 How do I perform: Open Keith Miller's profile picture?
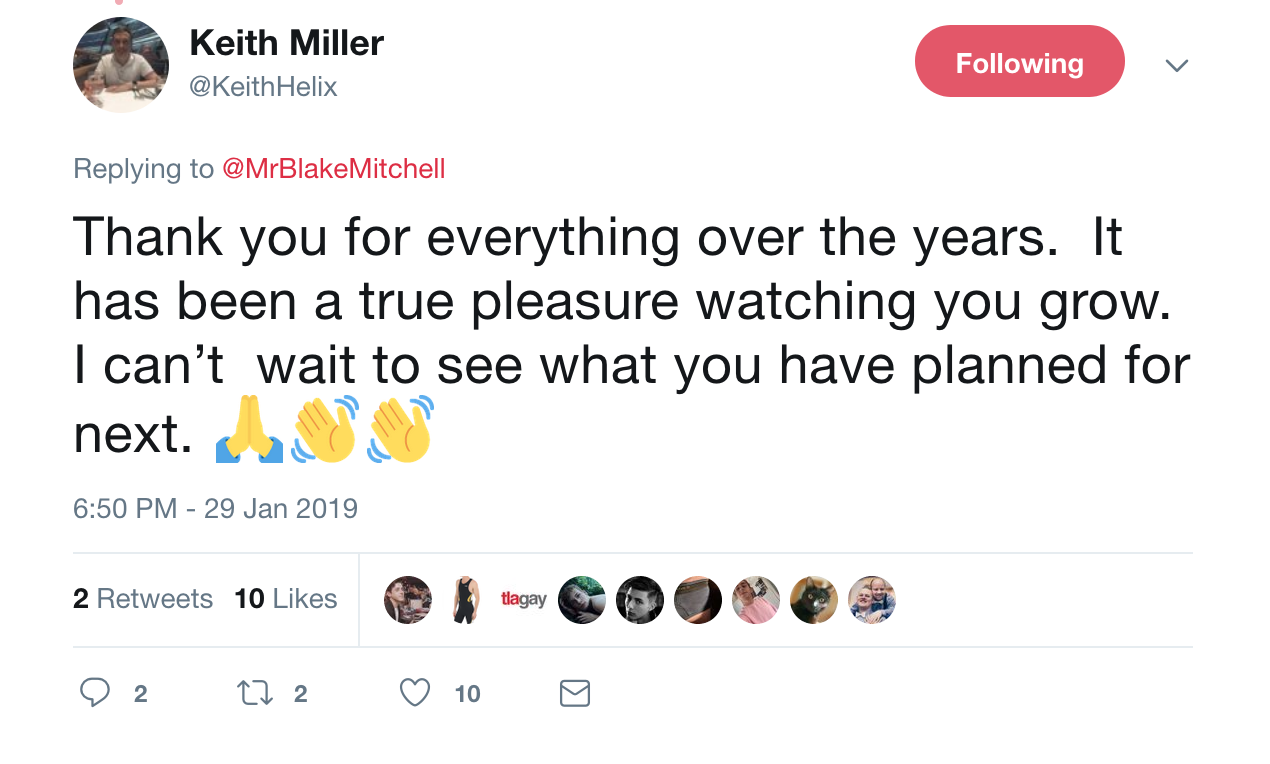click(121, 65)
